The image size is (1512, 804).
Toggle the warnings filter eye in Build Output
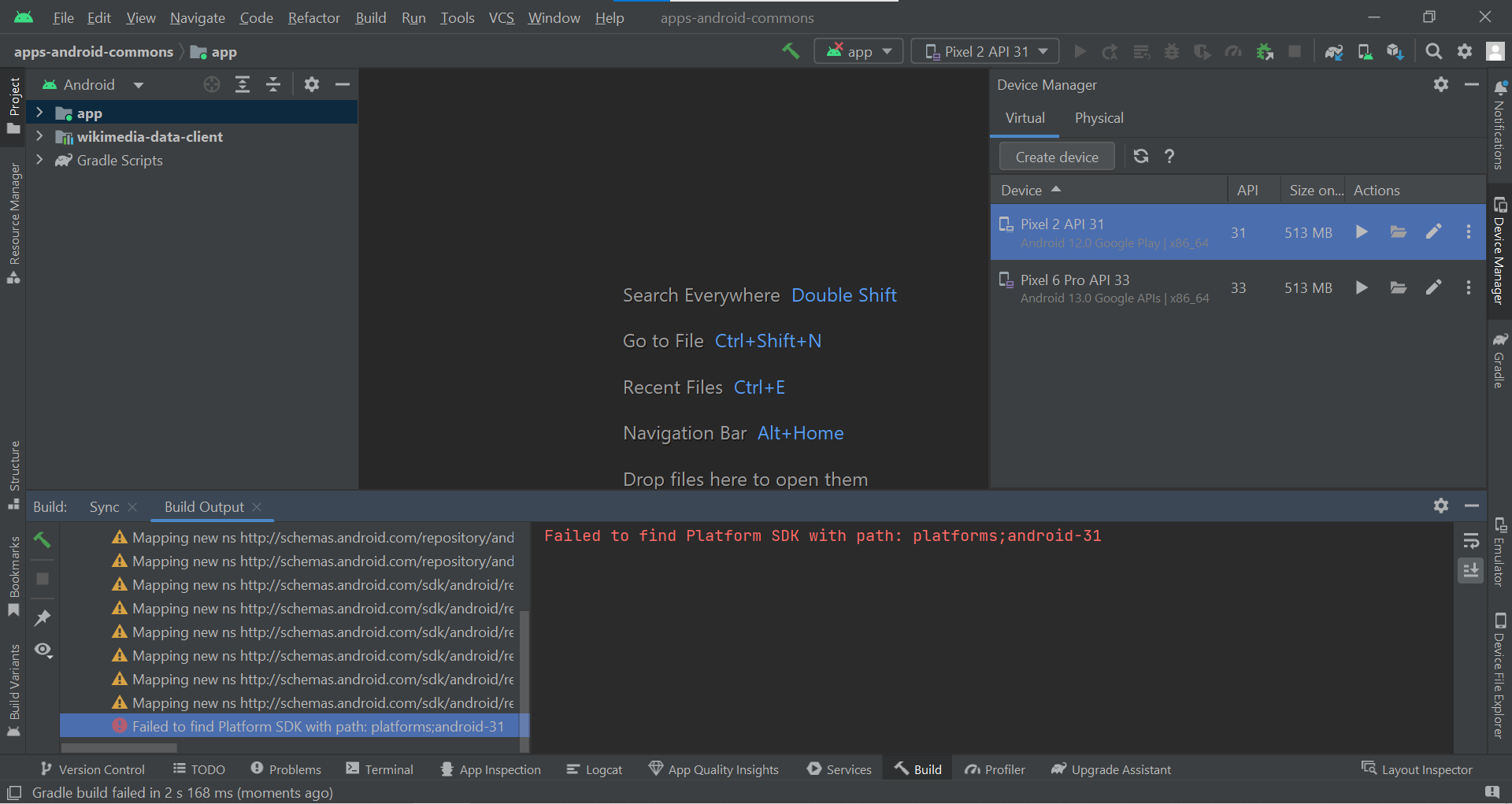pyautogui.click(x=43, y=651)
